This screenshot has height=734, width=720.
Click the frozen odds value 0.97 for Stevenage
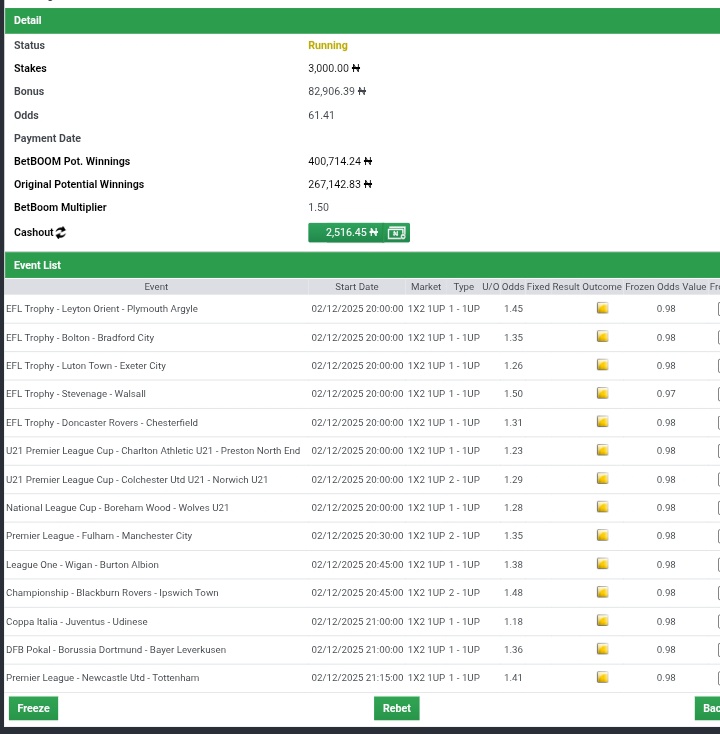666,394
